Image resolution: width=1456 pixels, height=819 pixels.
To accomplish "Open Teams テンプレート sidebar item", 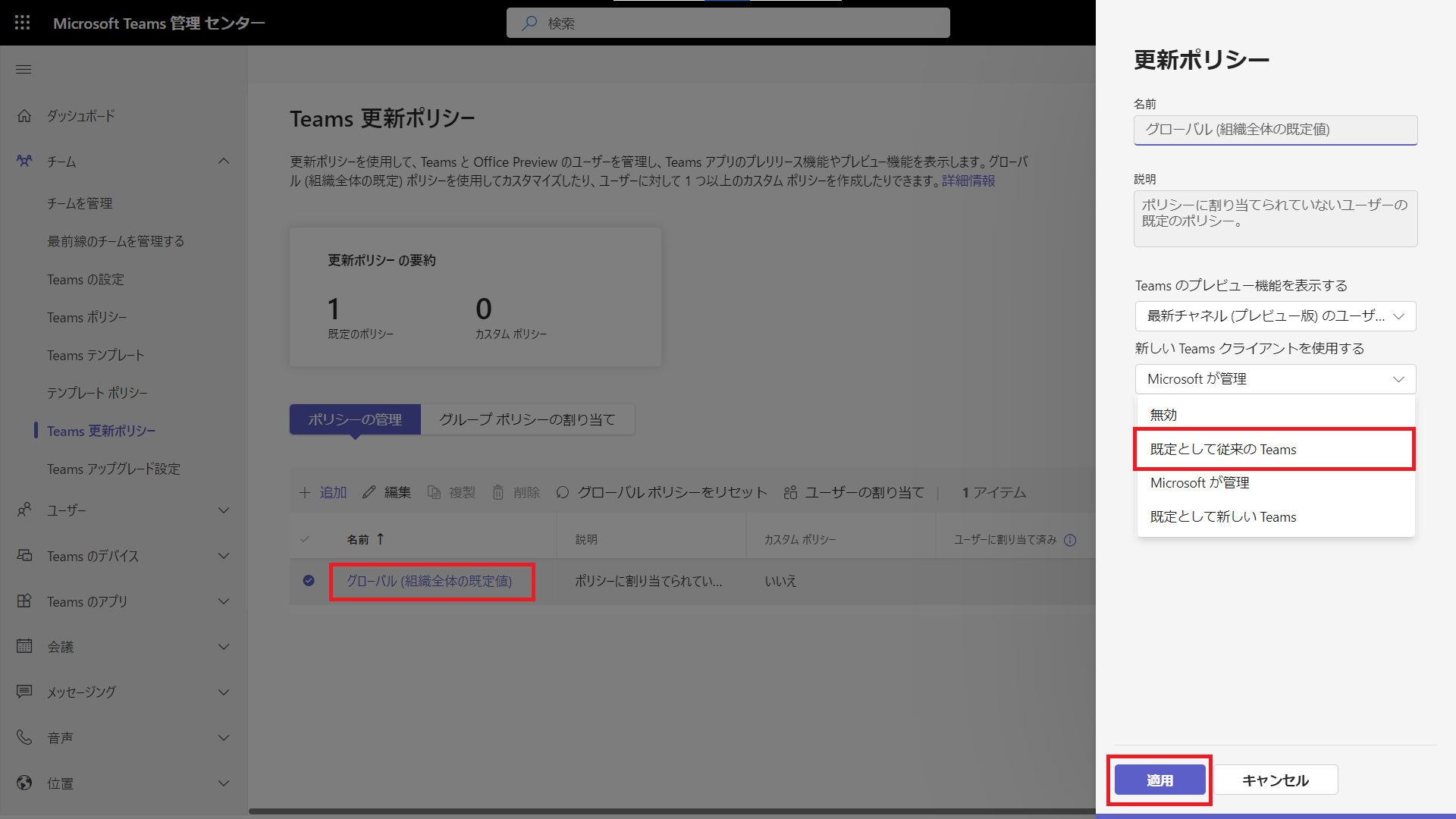I will pos(96,356).
